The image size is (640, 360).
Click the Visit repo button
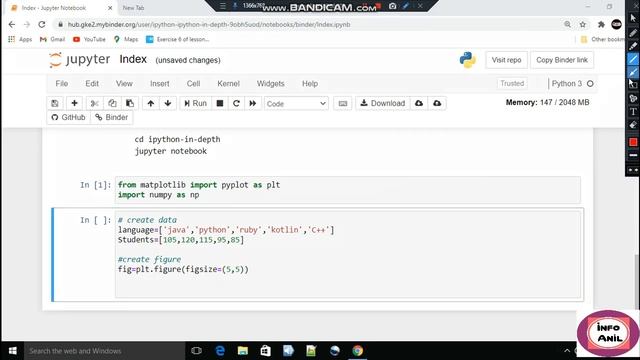point(506,60)
